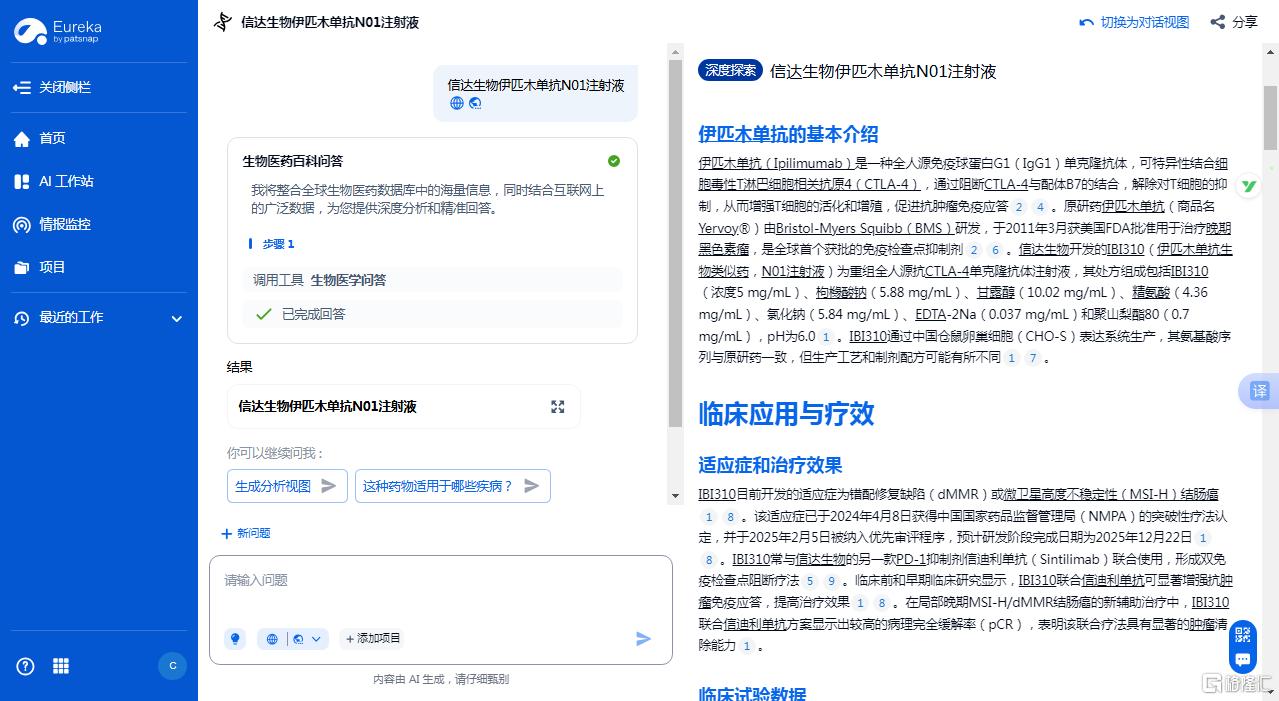Screen dimensions: 1279x701
Task: Click 调用工具 生物医学问答 row
Action: (432, 280)
